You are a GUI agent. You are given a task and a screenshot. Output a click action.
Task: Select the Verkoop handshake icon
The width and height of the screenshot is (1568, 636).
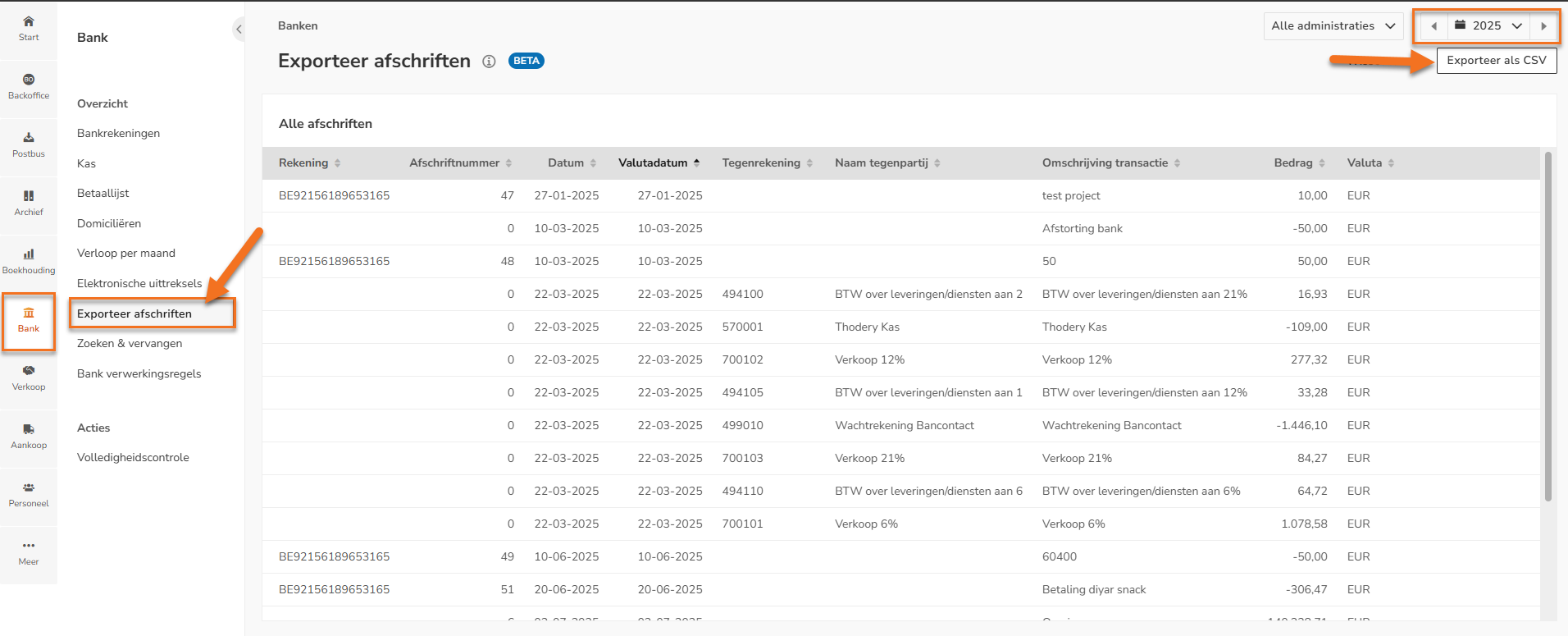[x=29, y=371]
